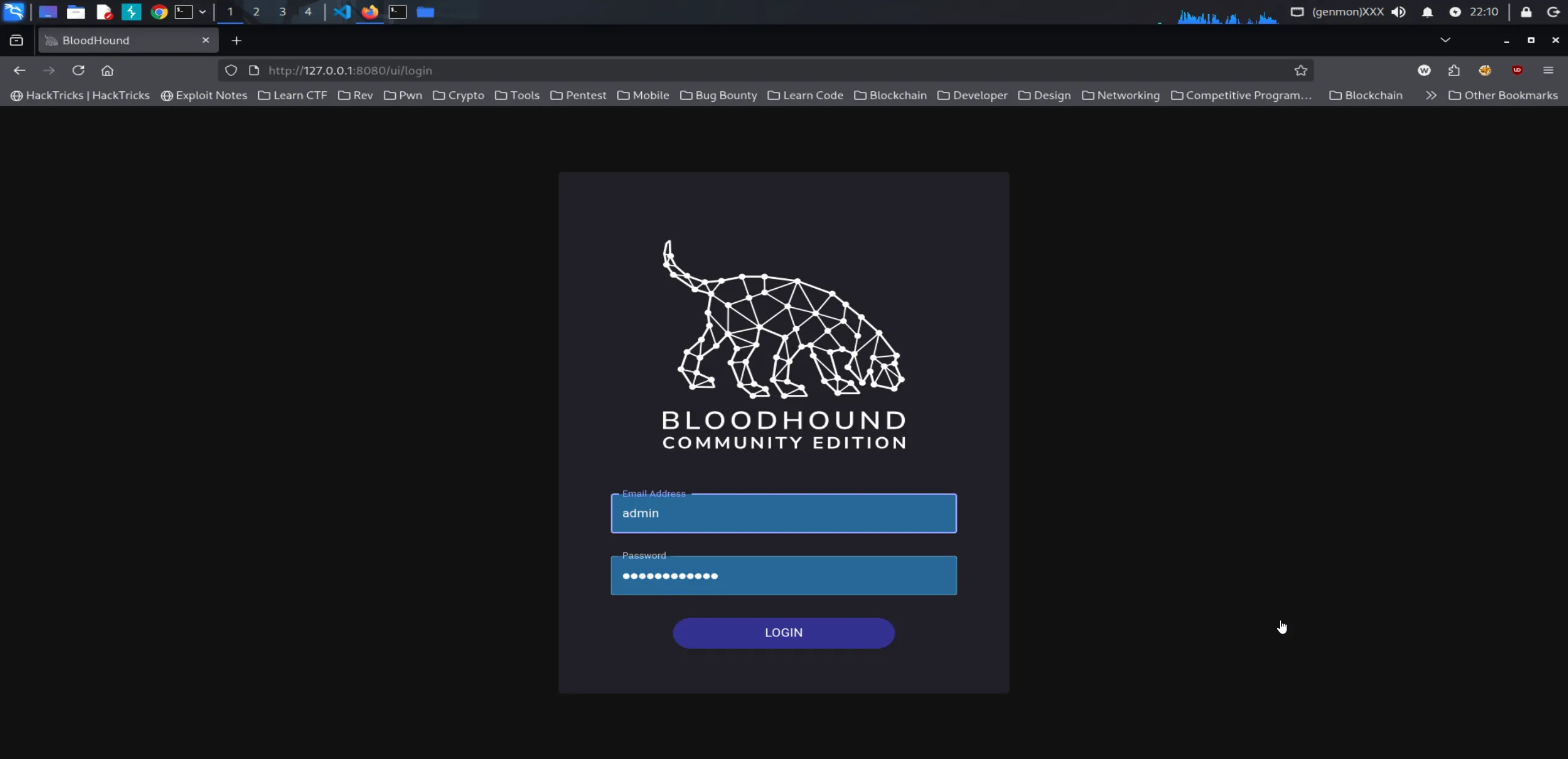
Task: Open the list all tabs dropdown
Action: pyautogui.click(x=1445, y=40)
